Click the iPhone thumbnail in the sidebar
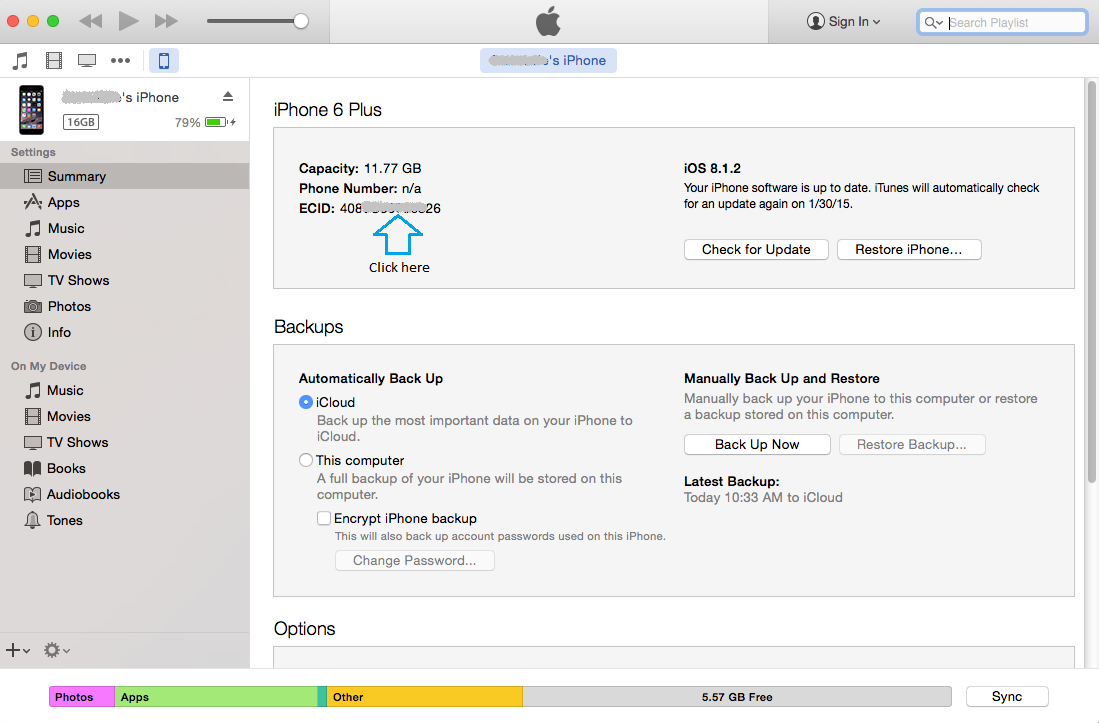Viewport: 1099px width, 723px height. tap(32, 110)
